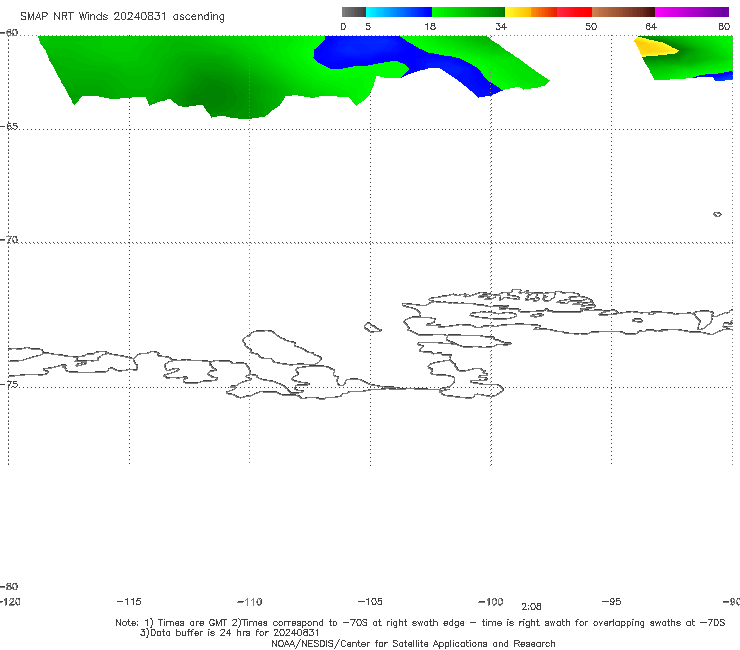Screen dimensions: 740x650
Task: Click the NOAA/NESDIS Center credit line
Action: pyautogui.click(x=413, y=643)
